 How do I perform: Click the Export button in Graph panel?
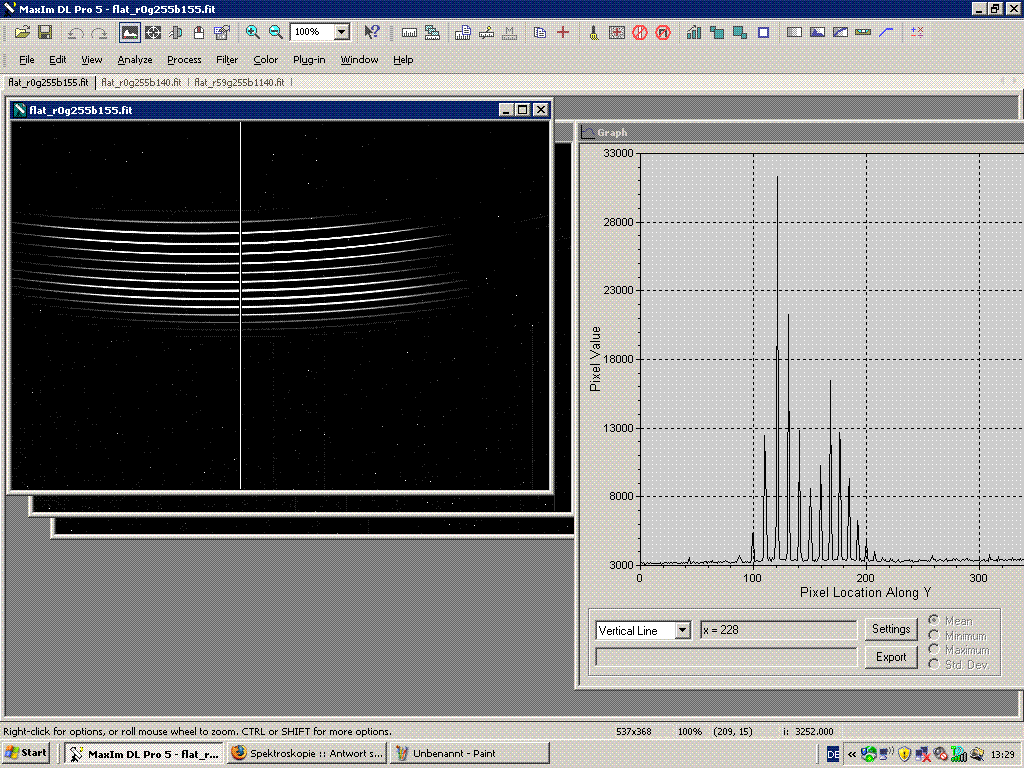coord(890,657)
